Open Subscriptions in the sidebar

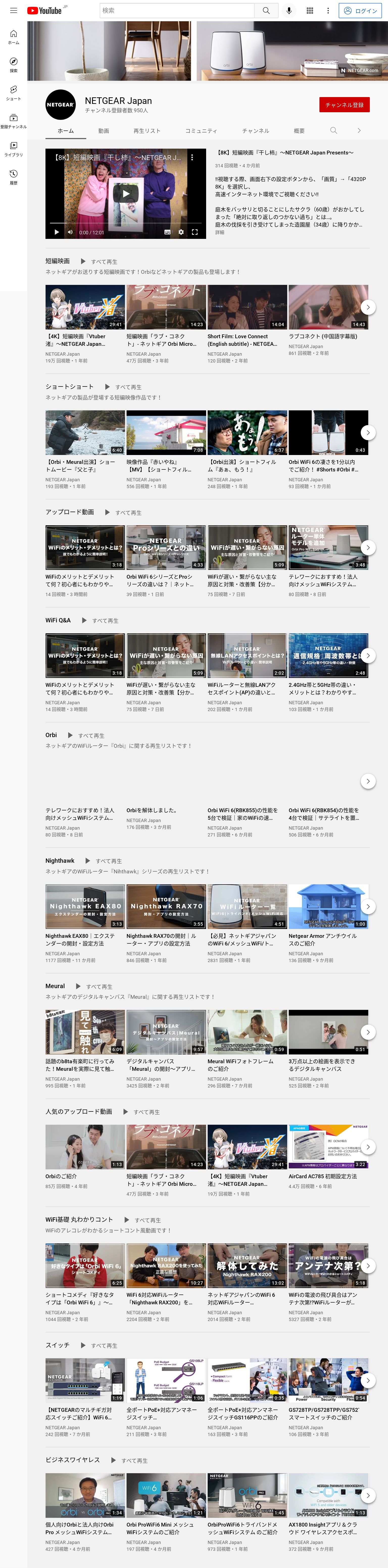[x=13, y=121]
